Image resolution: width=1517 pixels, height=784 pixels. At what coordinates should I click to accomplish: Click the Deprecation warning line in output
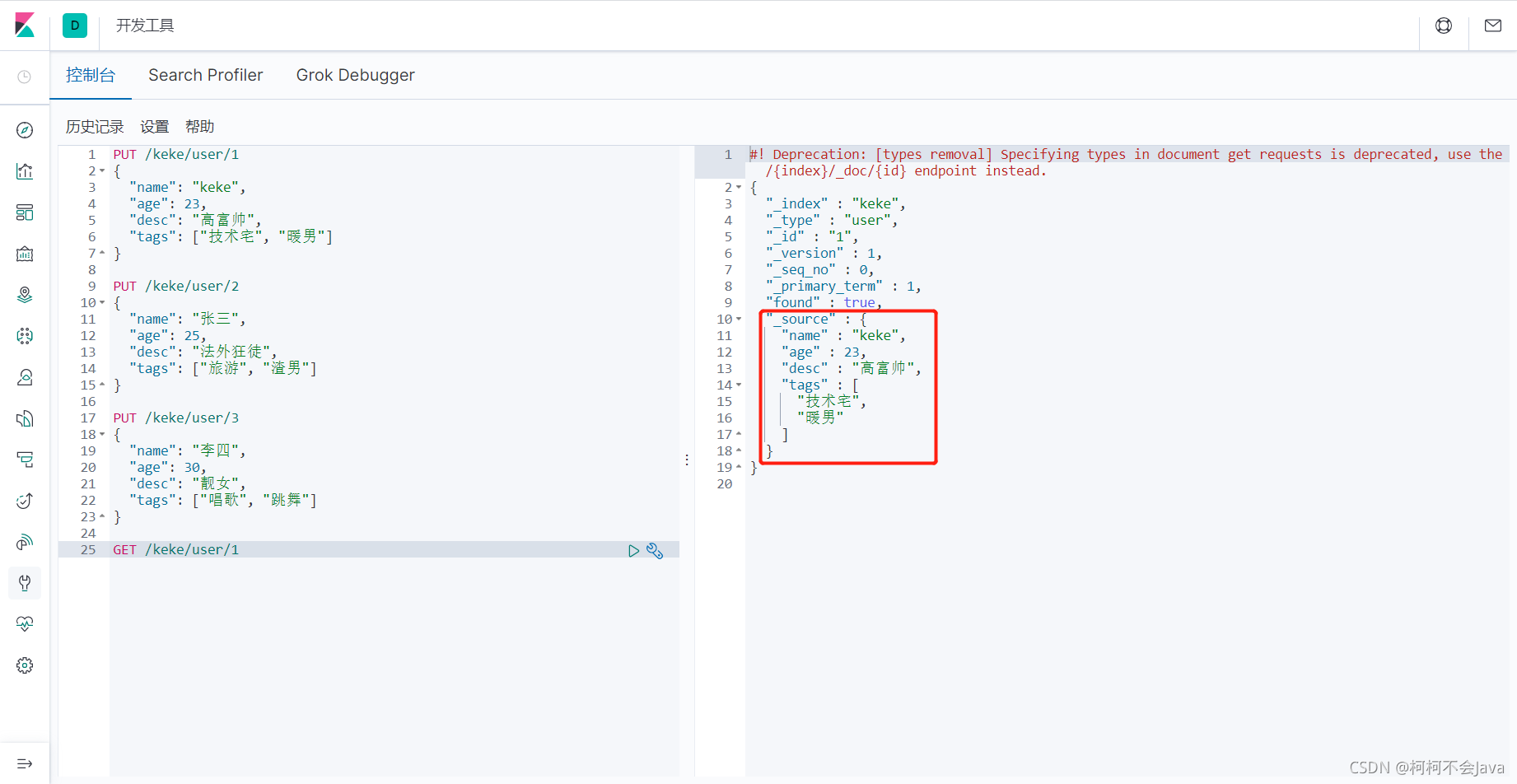click(x=1127, y=162)
